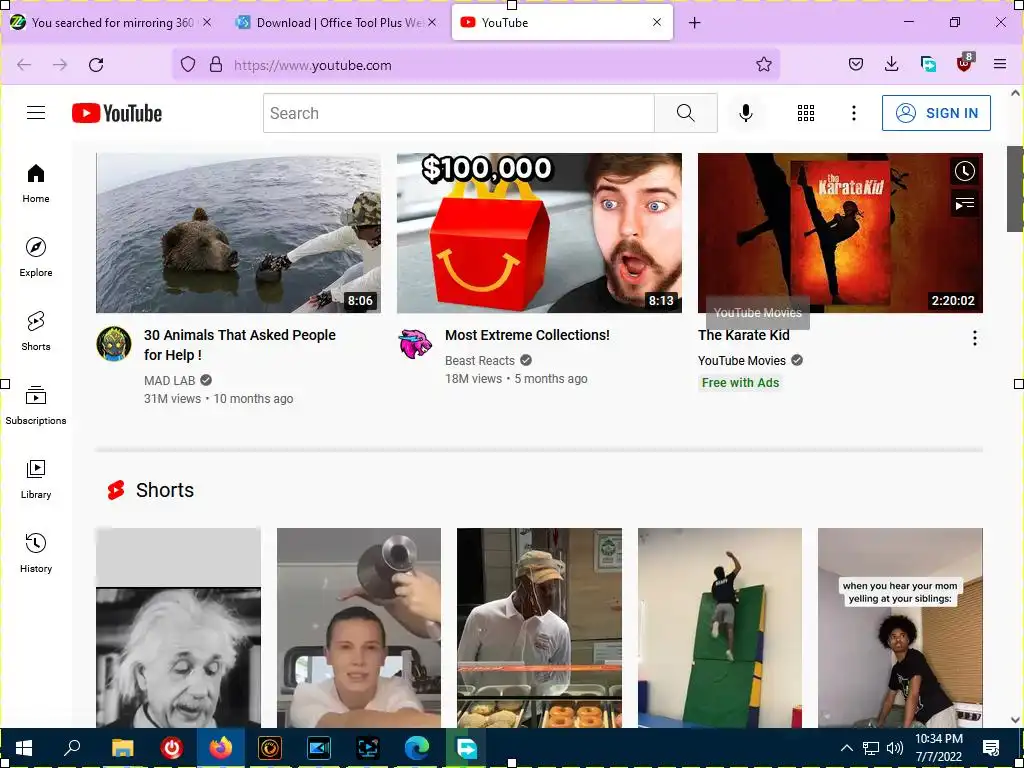Start voice search with microphone icon
This screenshot has width=1024, height=768.
pyautogui.click(x=745, y=113)
